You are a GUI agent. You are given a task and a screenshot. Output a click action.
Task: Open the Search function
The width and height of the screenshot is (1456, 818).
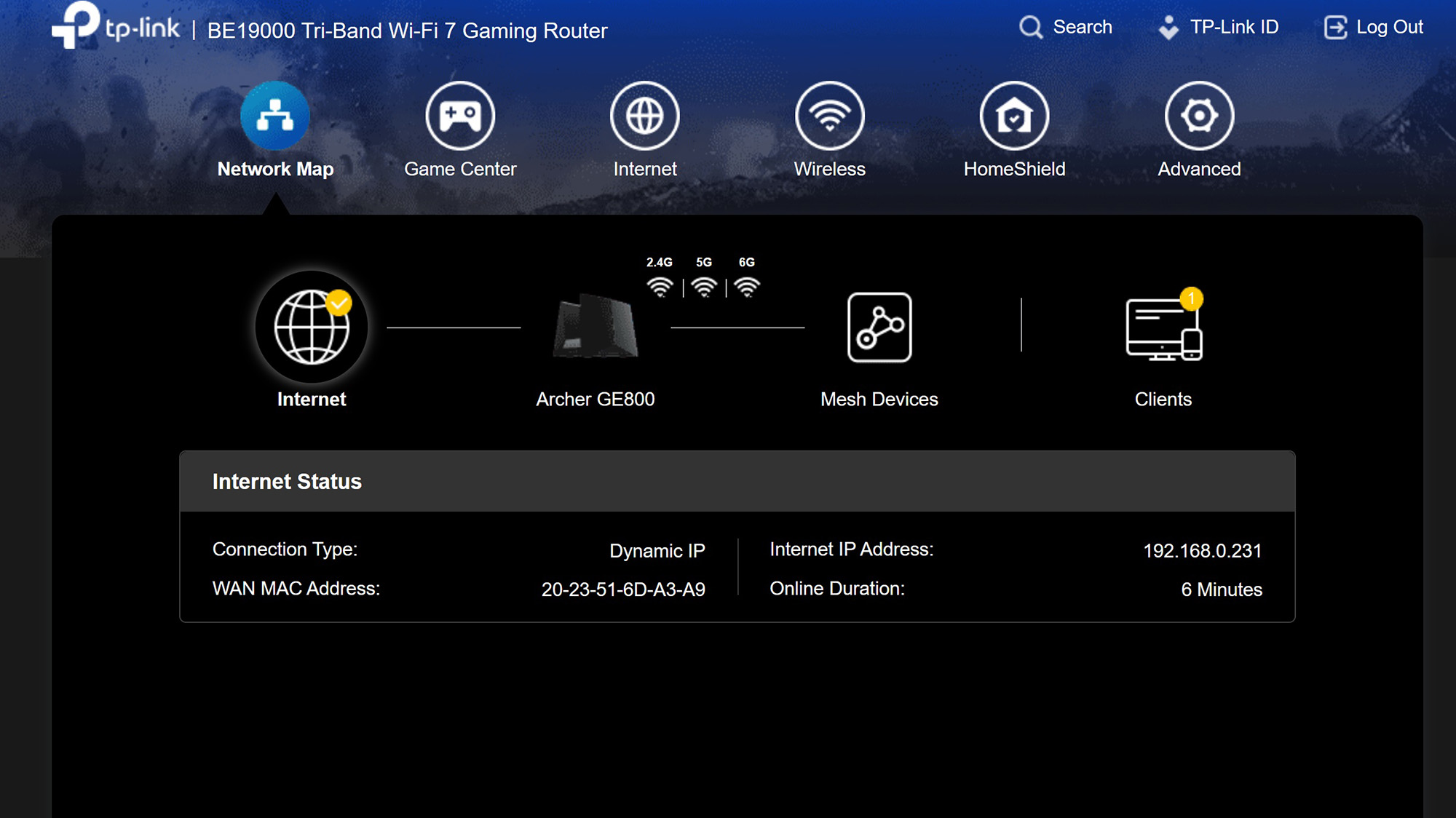1066,28
